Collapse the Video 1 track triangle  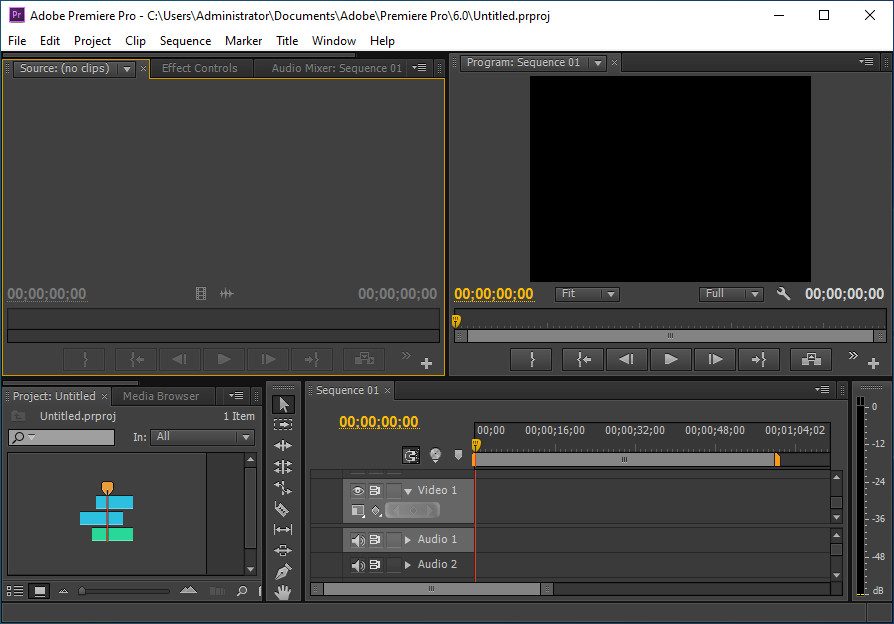tap(408, 491)
